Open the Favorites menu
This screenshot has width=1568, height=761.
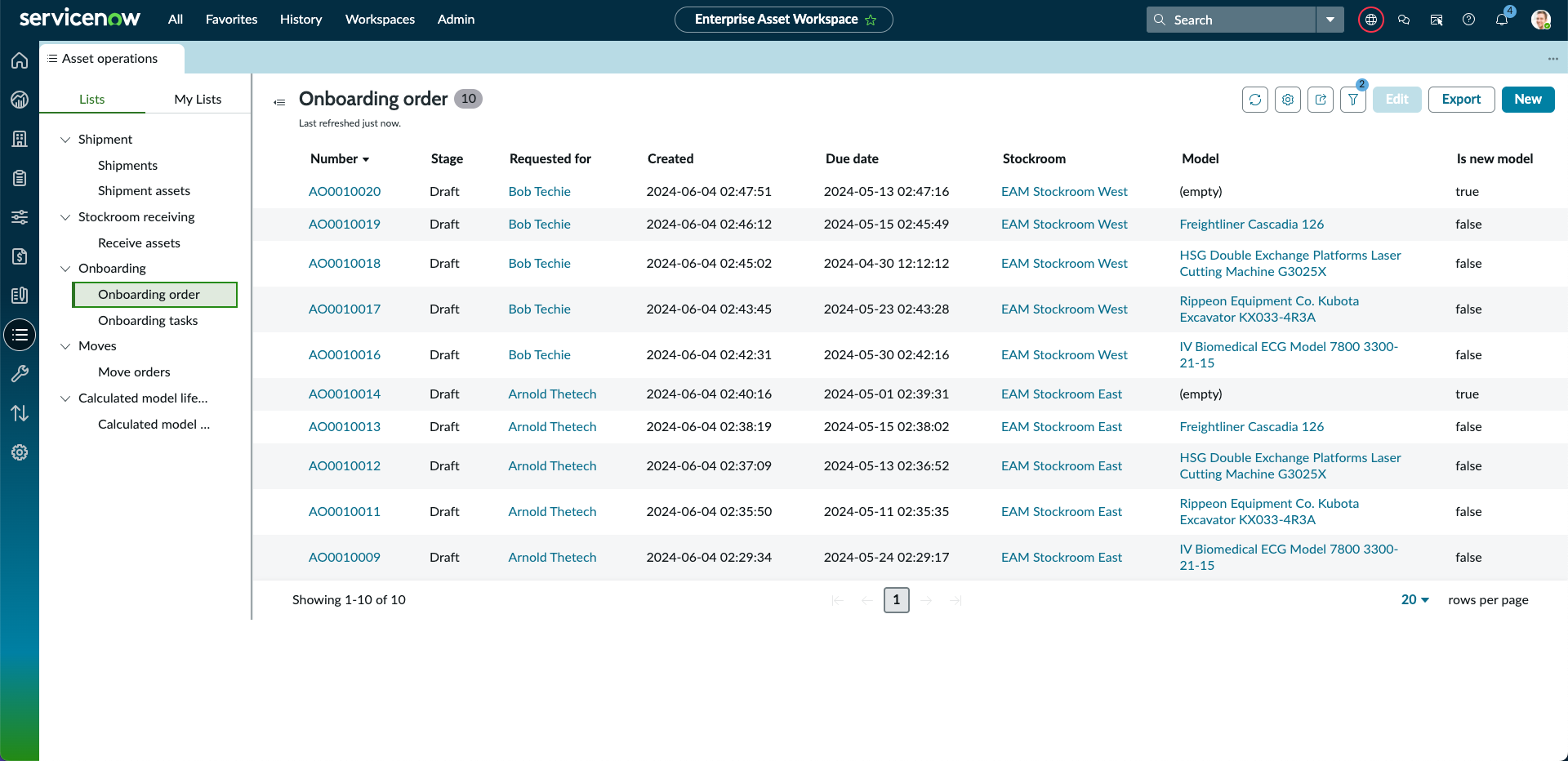pos(231,20)
